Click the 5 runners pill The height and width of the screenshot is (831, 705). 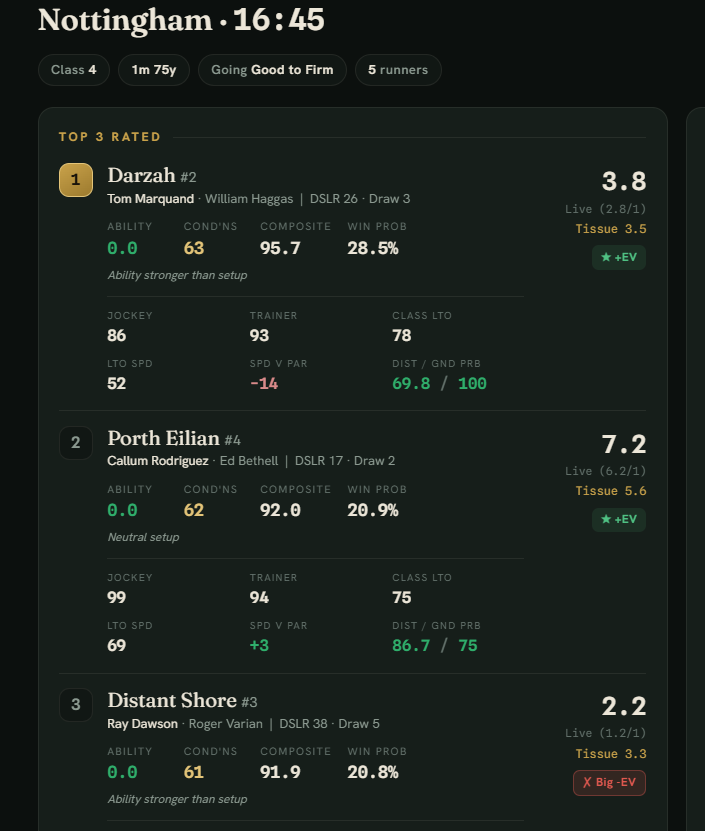pyautogui.click(x=398, y=70)
